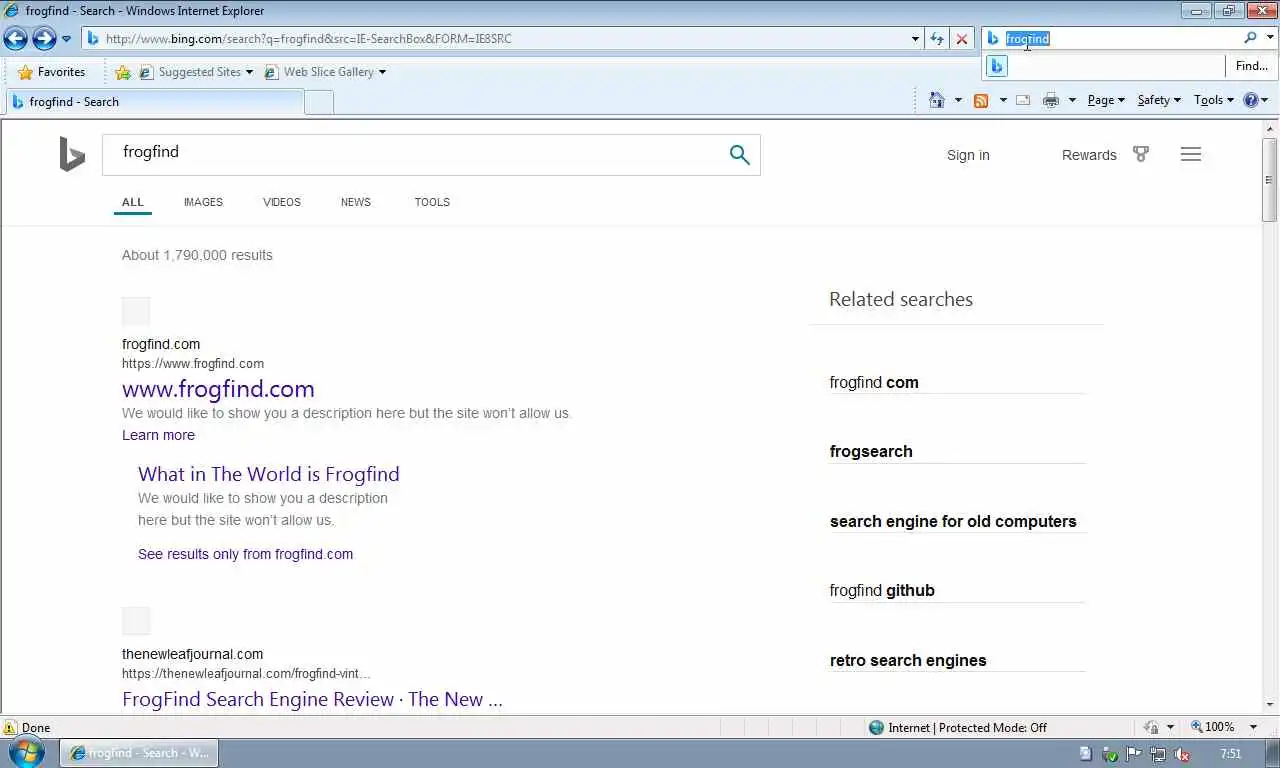Click the vertical scrollbar down arrow
Image resolution: width=1280 pixels, height=768 pixels.
coord(1270,705)
